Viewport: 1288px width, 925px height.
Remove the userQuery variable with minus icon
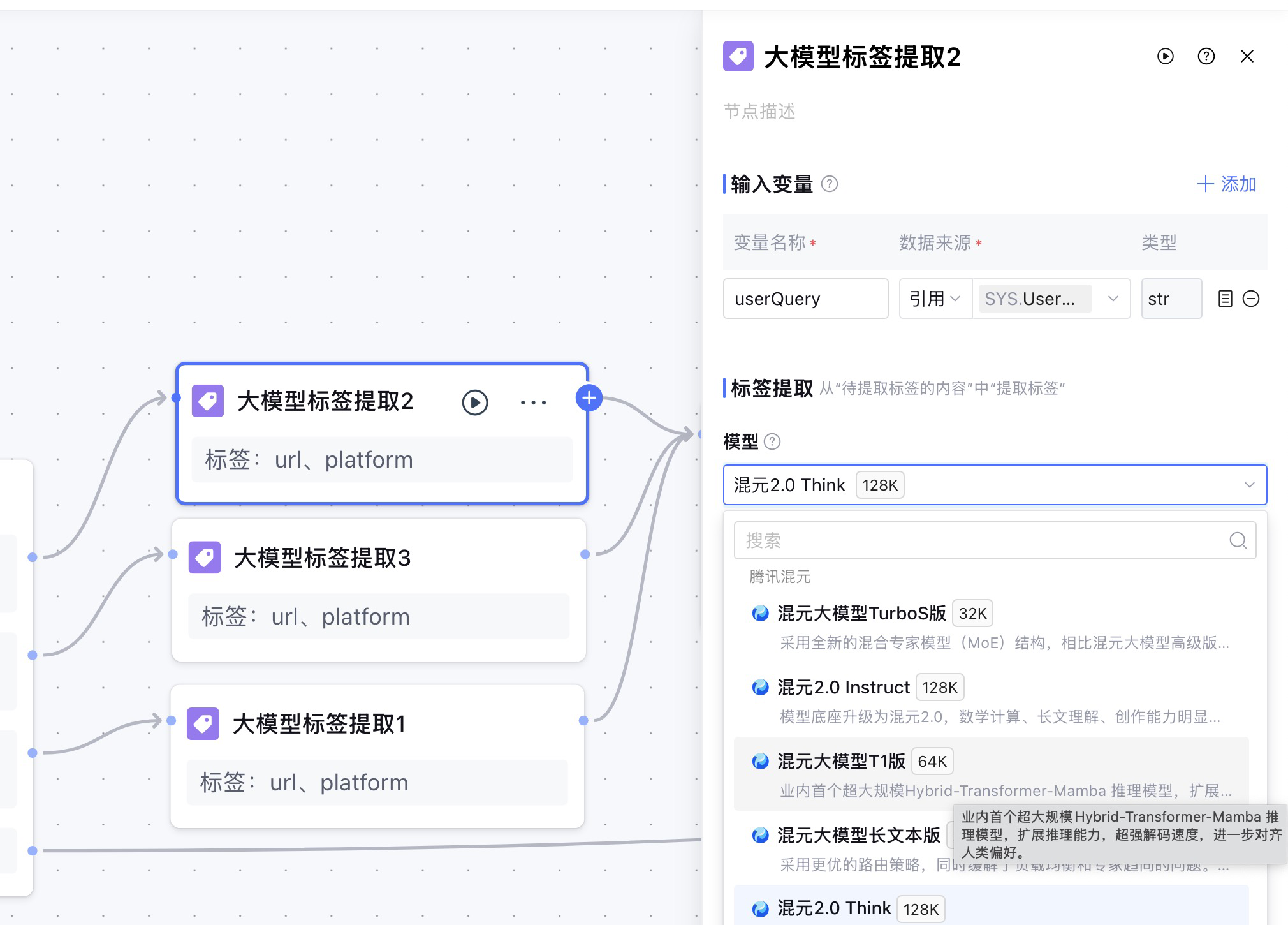click(1251, 299)
